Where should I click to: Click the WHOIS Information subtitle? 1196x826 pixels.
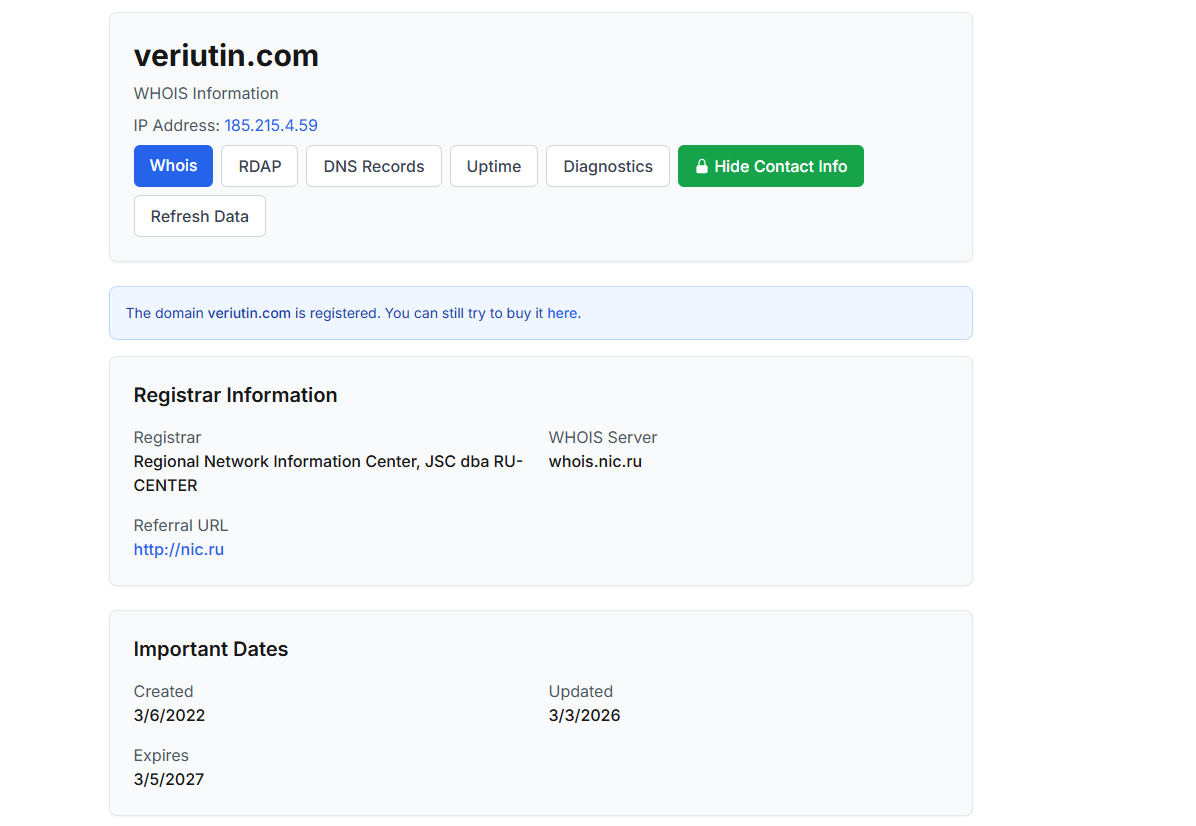click(206, 93)
